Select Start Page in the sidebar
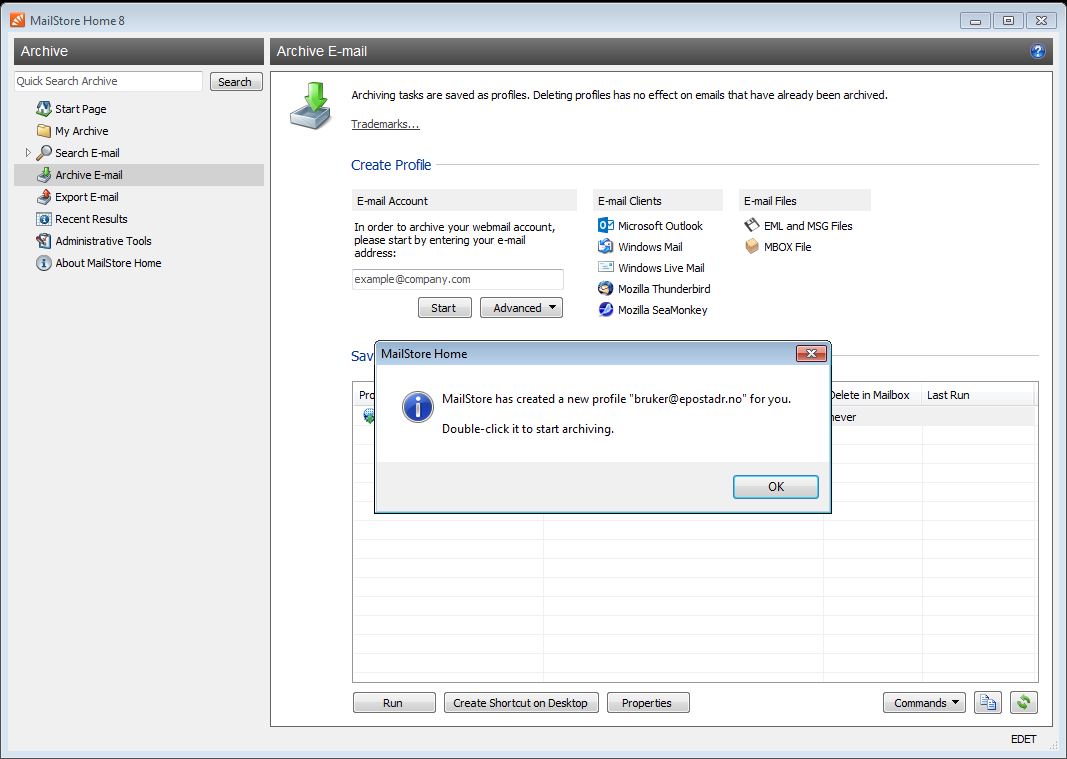This screenshot has height=759, width=1067. tap(80, 109)
